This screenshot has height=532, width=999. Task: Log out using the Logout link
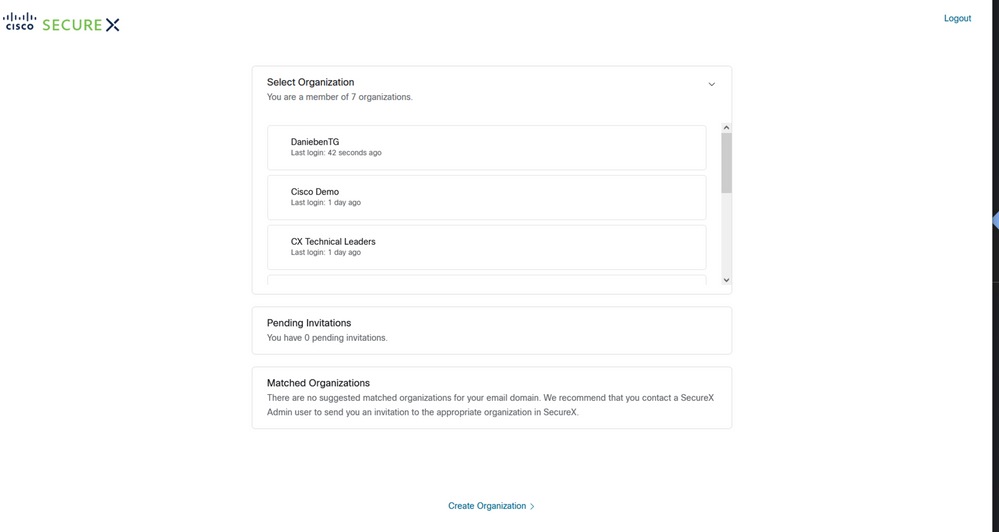click(957, 18)
